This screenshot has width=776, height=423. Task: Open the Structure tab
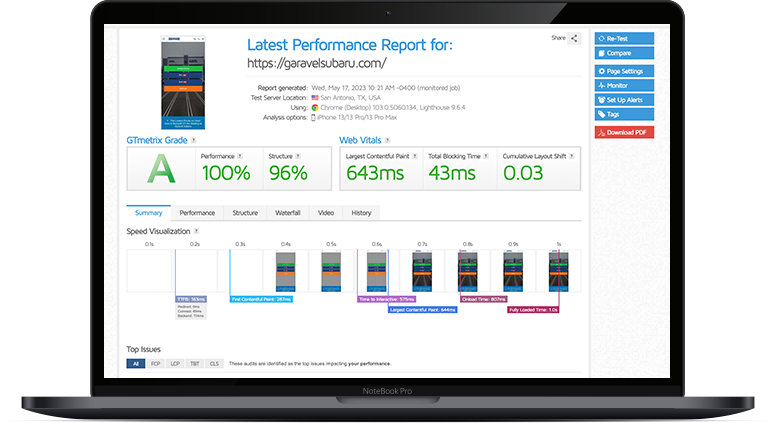click(245, 213)
